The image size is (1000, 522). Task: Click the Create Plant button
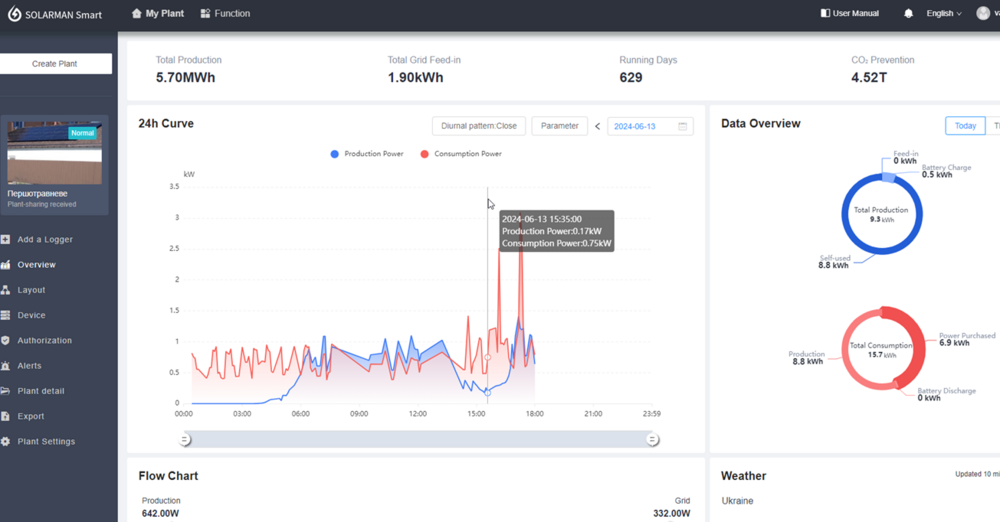54,63
